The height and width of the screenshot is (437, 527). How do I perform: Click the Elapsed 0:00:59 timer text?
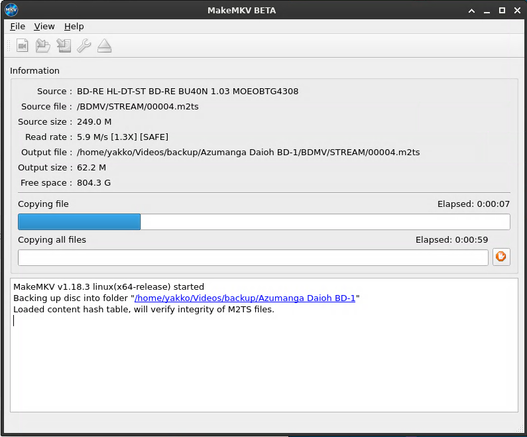coord(452,240)
